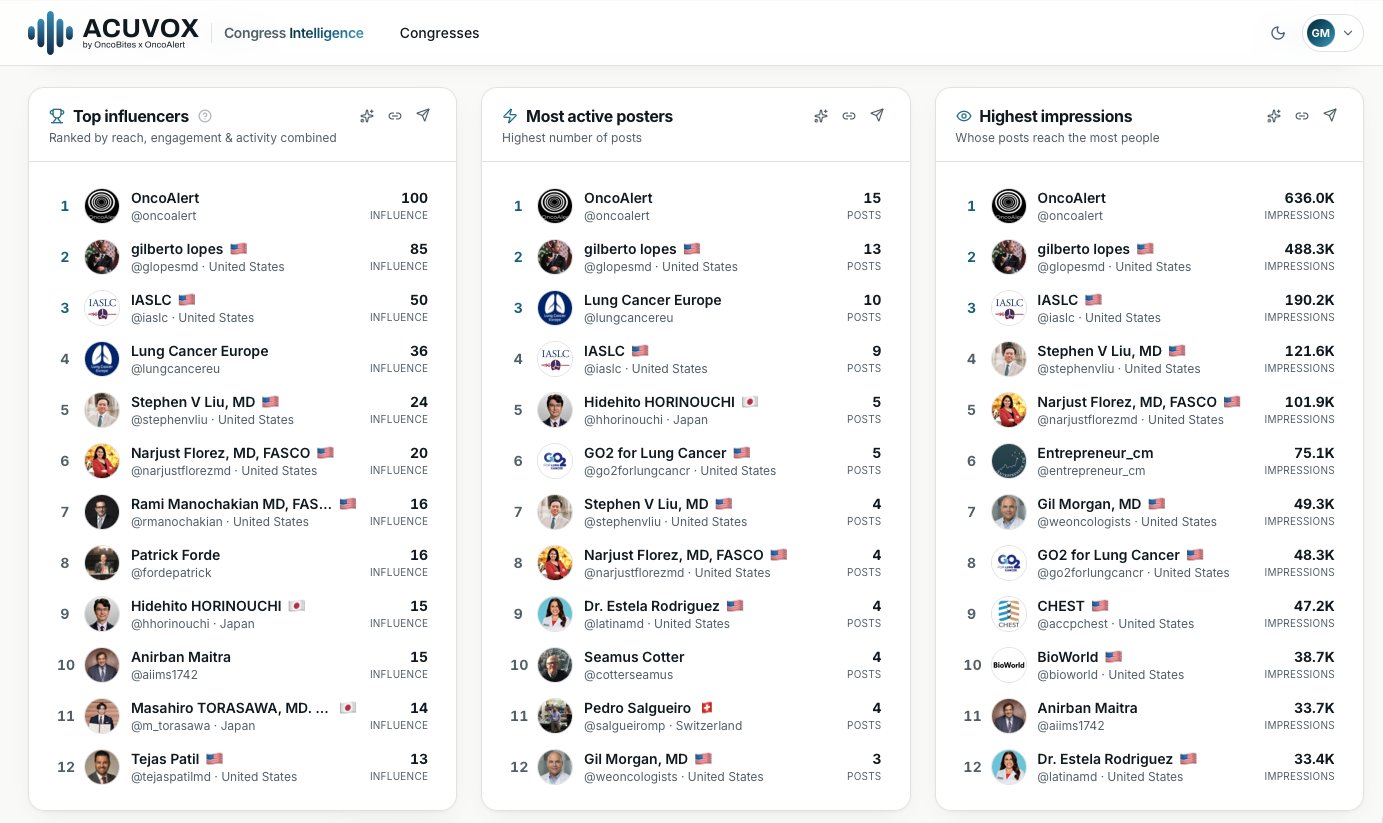Click OncoAlert's 15 posts count
The width and height of the screenshot is (1383, 823).
(872, 198)
